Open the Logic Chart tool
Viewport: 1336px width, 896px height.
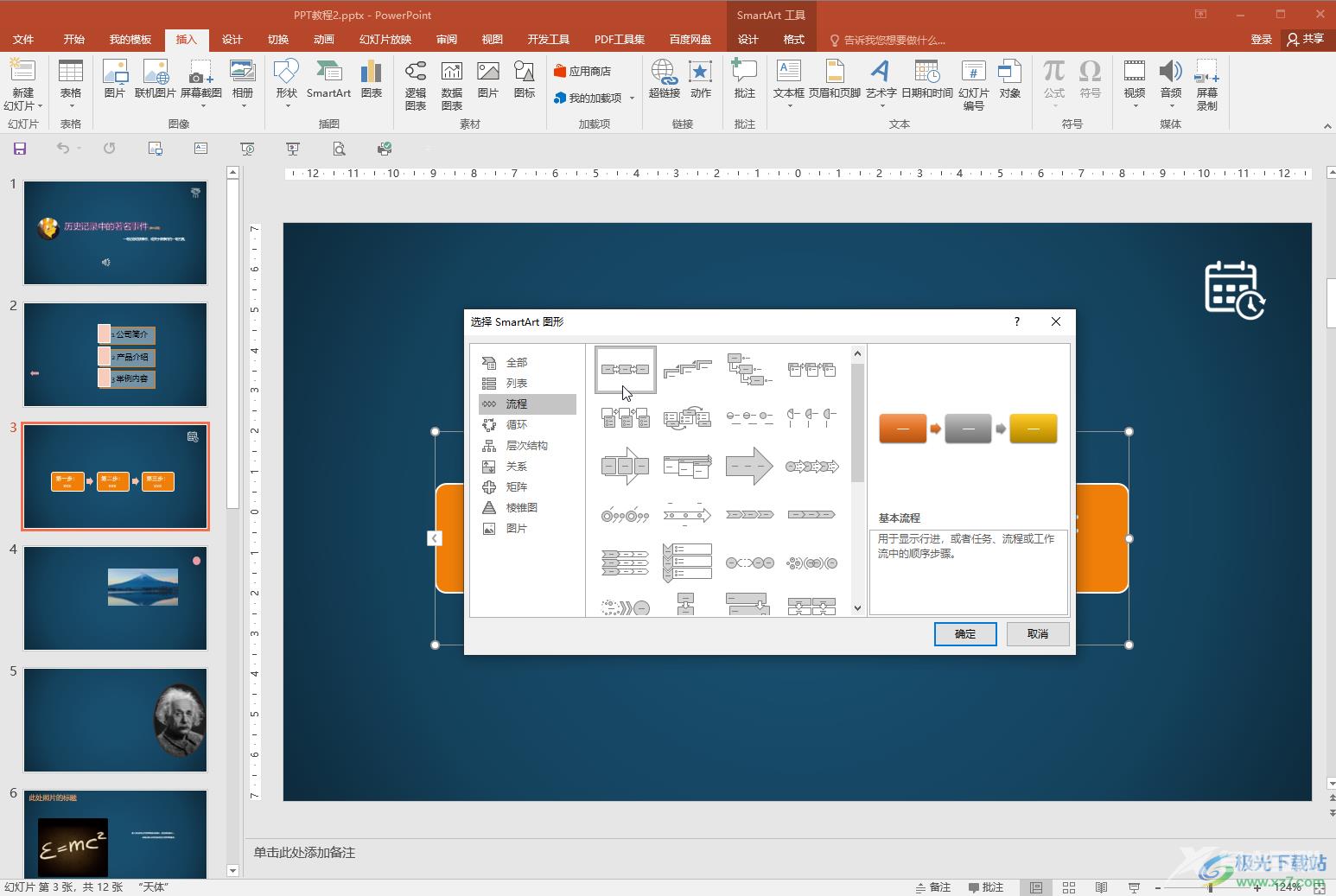[416, 84]
